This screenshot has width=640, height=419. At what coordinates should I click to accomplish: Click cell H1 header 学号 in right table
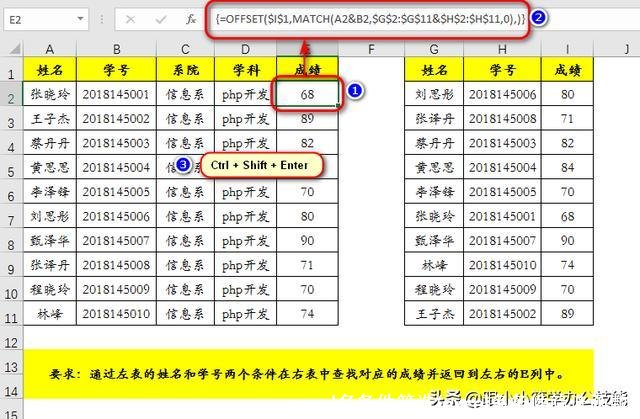tap(502, 69)
